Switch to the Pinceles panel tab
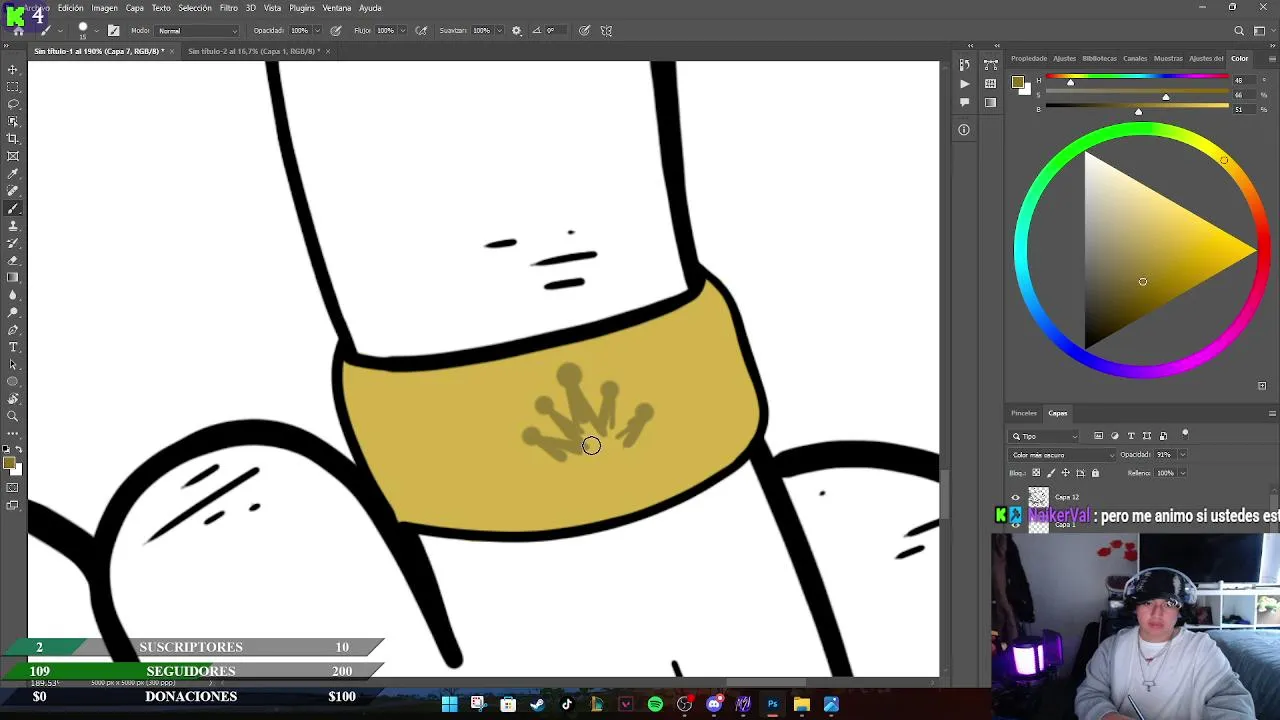Screen dimensions: 1280x720 (1024, 413)
